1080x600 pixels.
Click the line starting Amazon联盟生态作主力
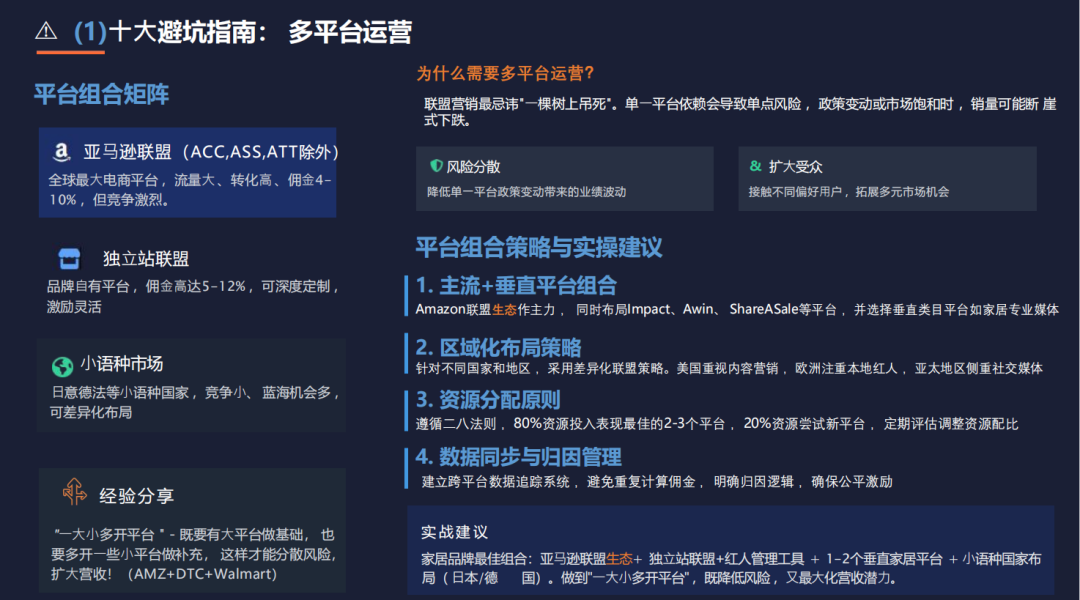[737, 309]
